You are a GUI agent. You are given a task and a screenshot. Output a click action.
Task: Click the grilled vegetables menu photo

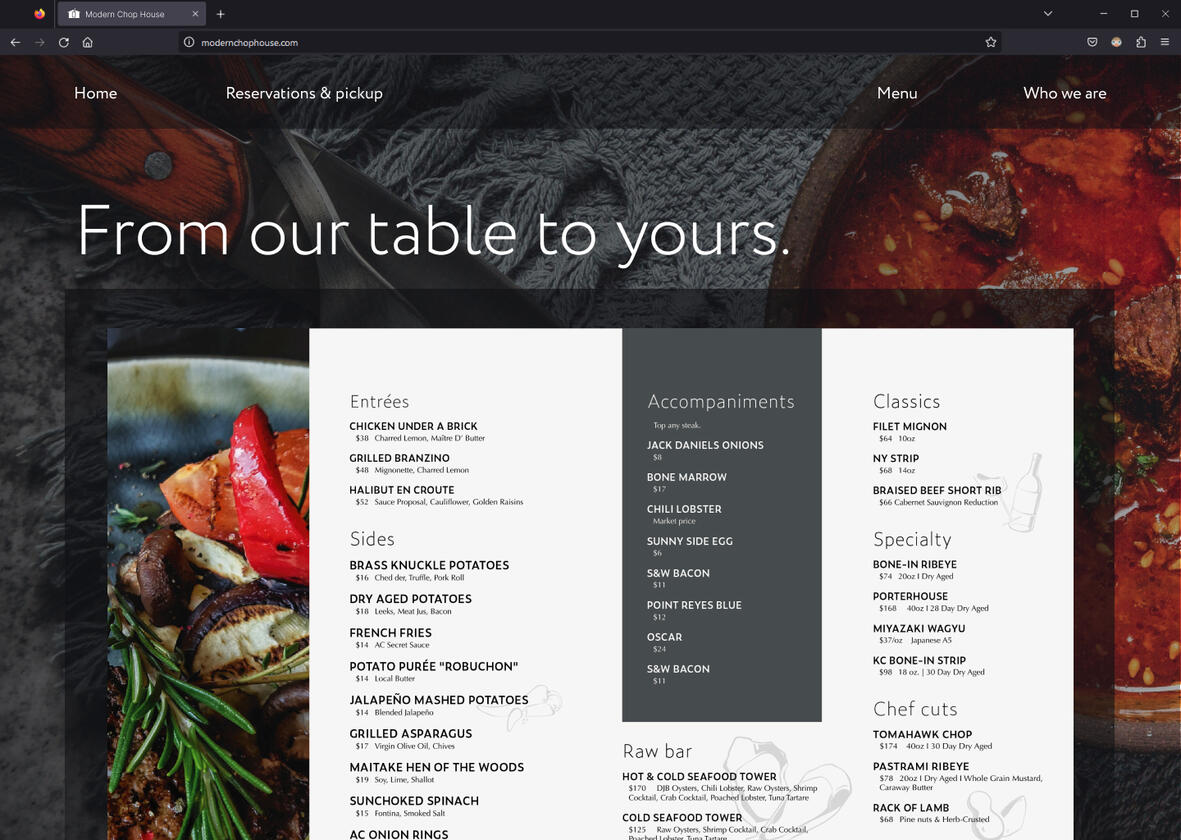pyautogui.click(x=208, y=584)
